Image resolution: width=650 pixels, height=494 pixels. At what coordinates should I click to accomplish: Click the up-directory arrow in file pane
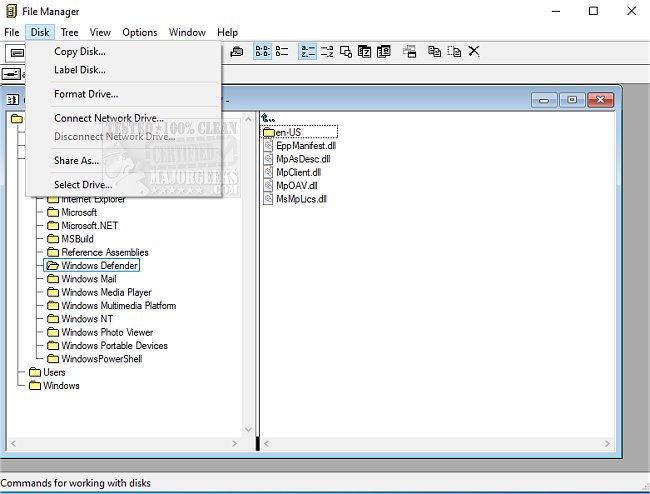coord(267,118)
